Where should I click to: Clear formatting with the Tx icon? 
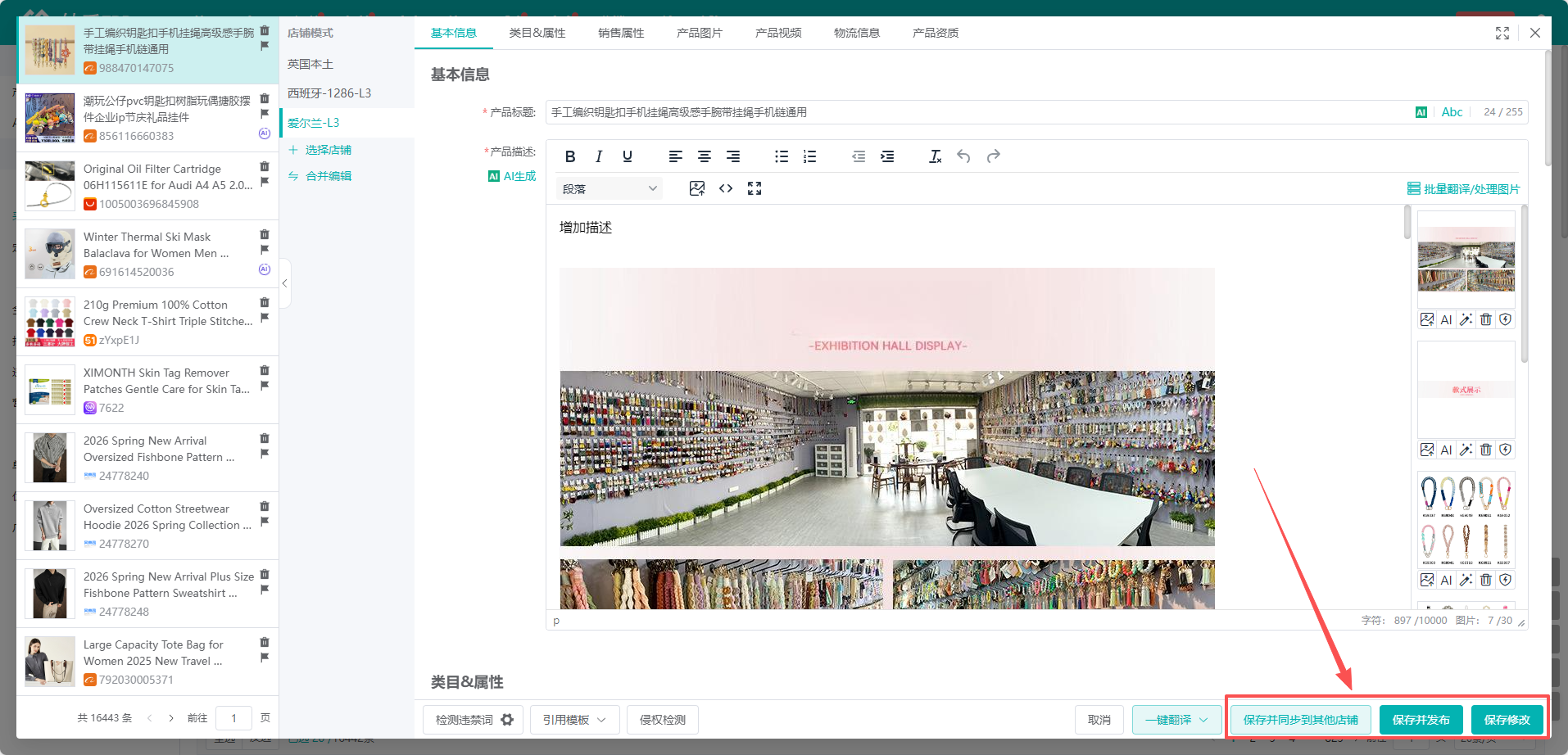tap(936, 156)
